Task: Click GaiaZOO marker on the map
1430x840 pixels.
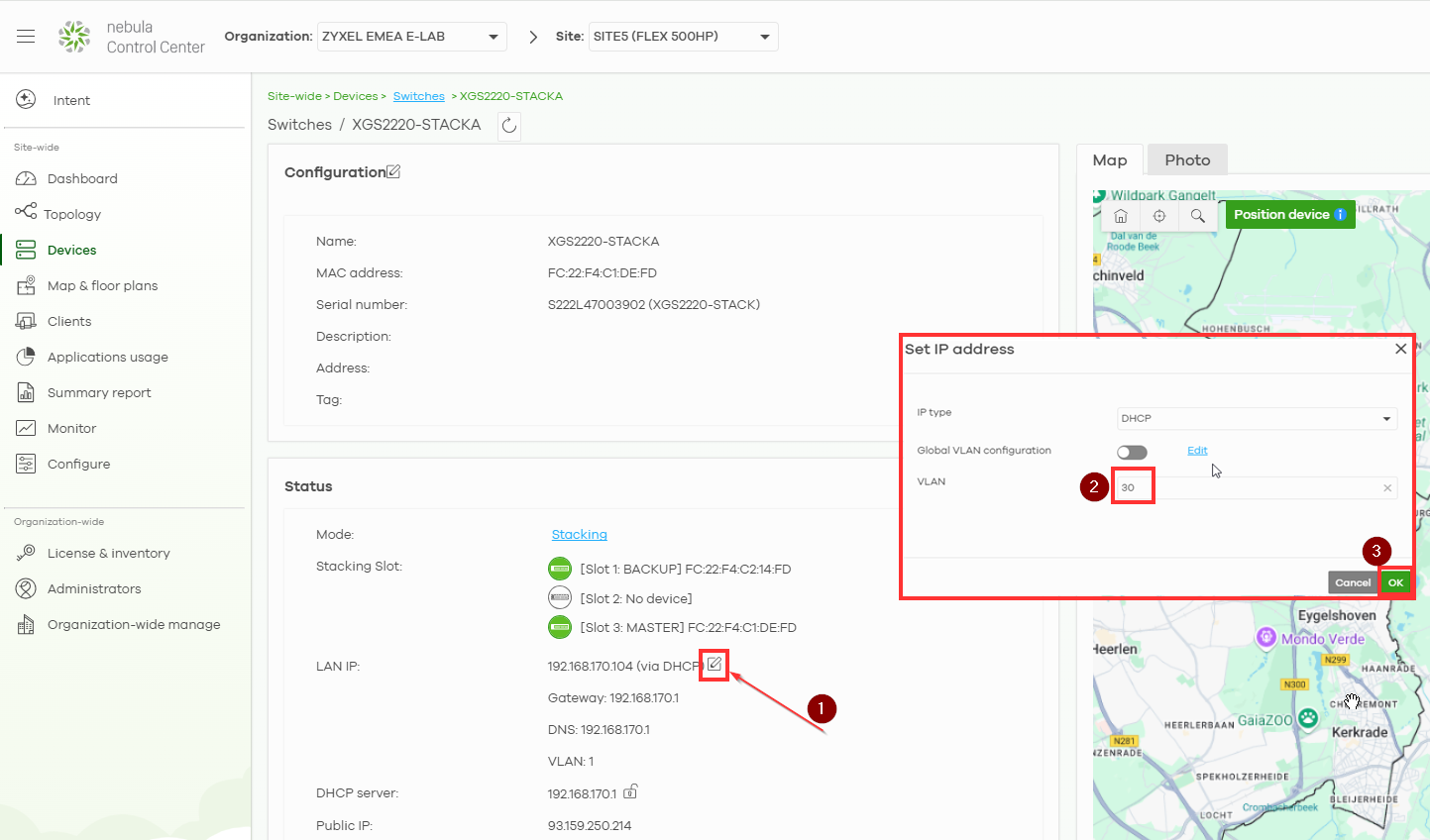Action: tap(1308, 719)
